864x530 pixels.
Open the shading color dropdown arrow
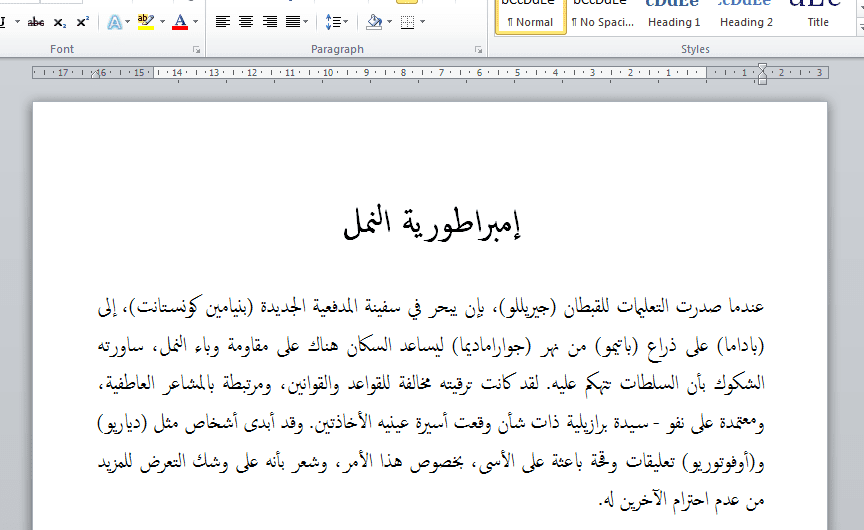coord(388,21)
